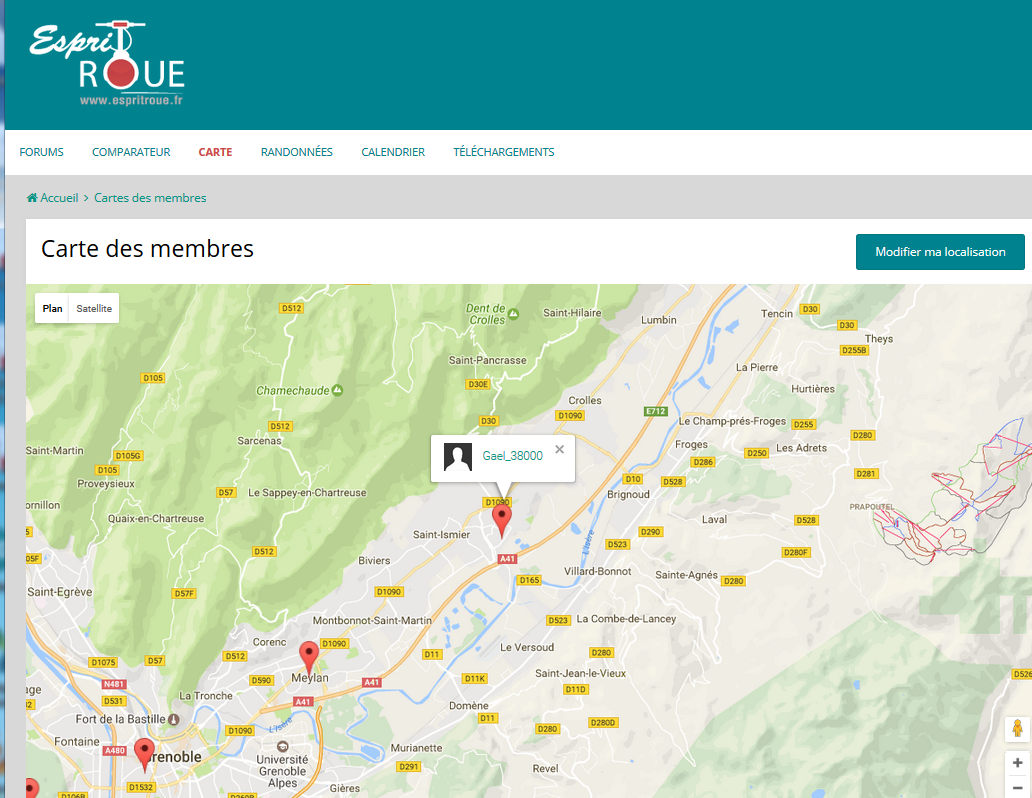Click La Combe-de-Lancey label
The width and height of the screenshot is (1032, 798).
click(x=626, y=619)
